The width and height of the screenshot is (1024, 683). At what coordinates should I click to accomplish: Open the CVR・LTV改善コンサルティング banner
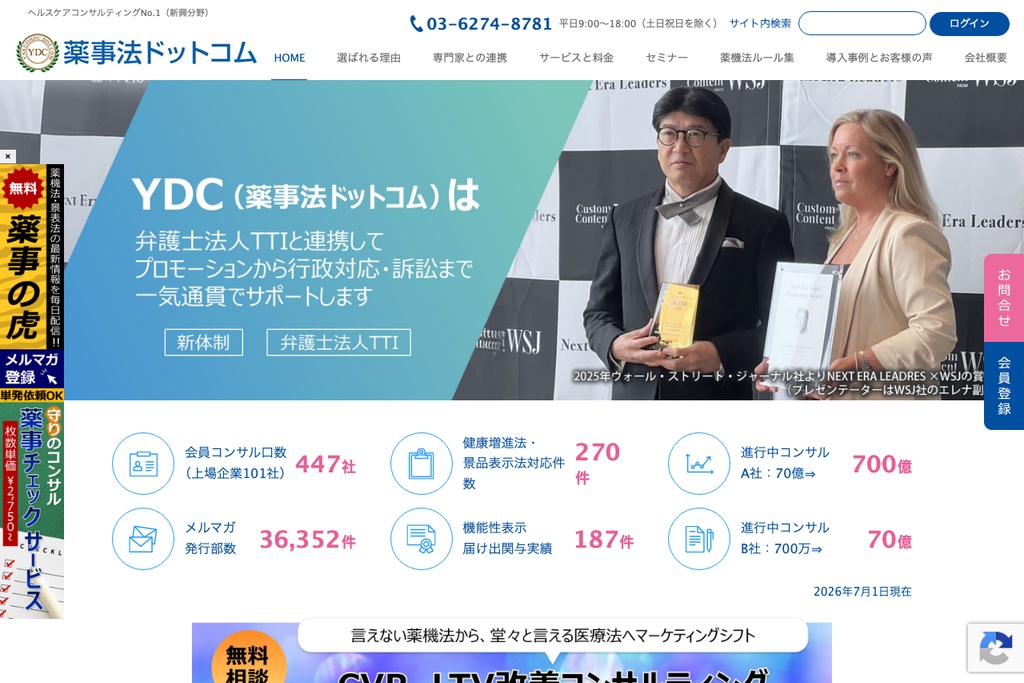pyautogui.click(x=511, y=652)
